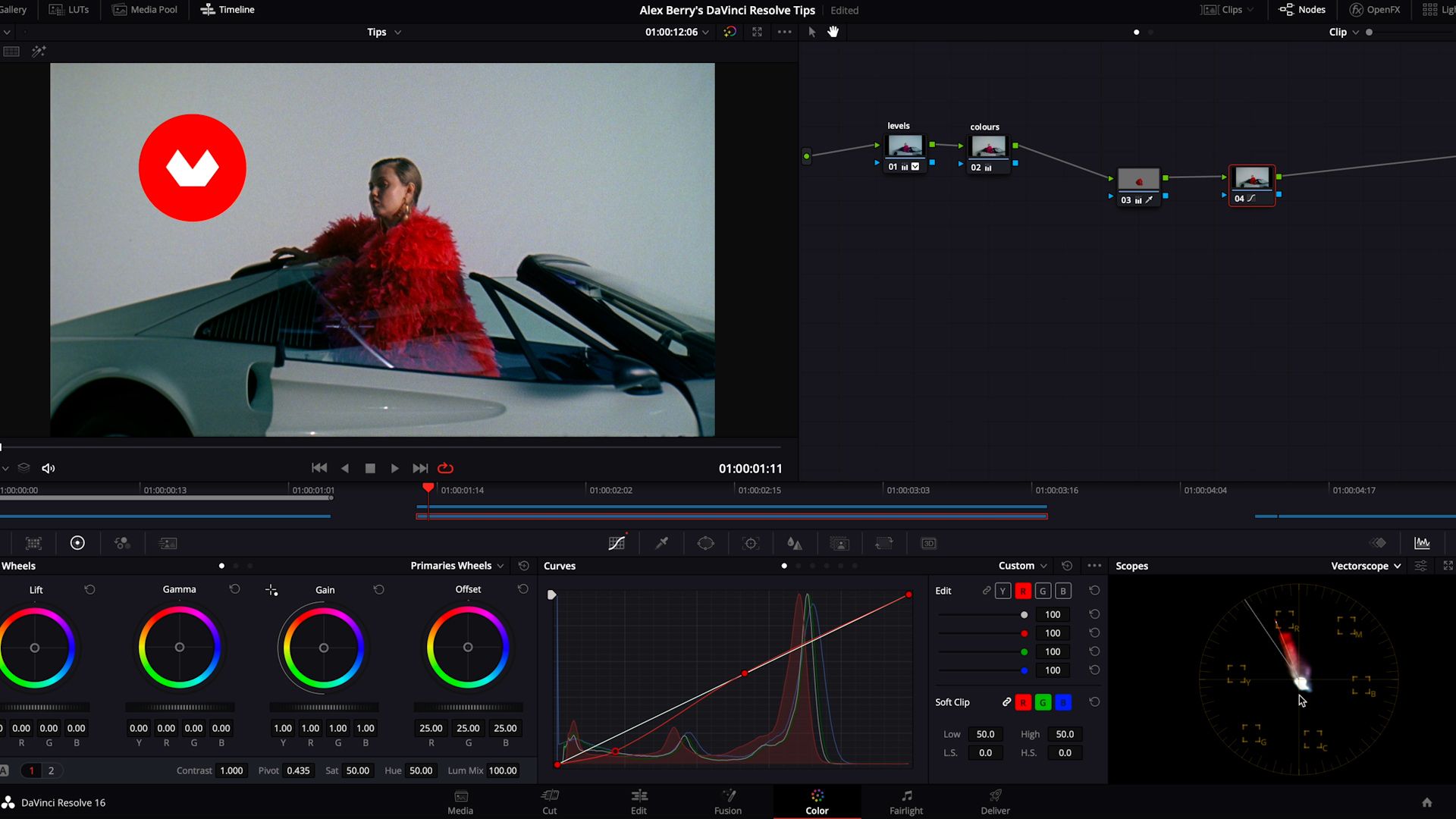Screen dimensions: 1456x819
Task: Enable red channel soft clip
Action: [x=1023, y=703]
